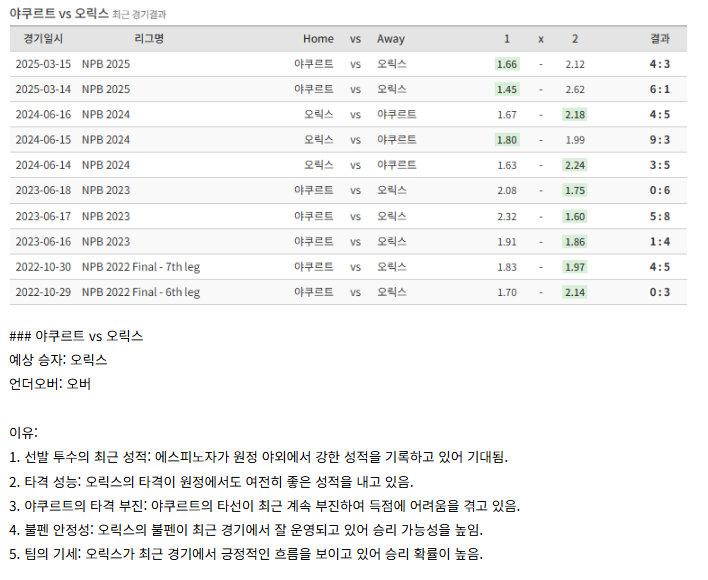Click highlighted odds 1.86
The height and width of the screenshot is (580, 708).
click(575, 241)
